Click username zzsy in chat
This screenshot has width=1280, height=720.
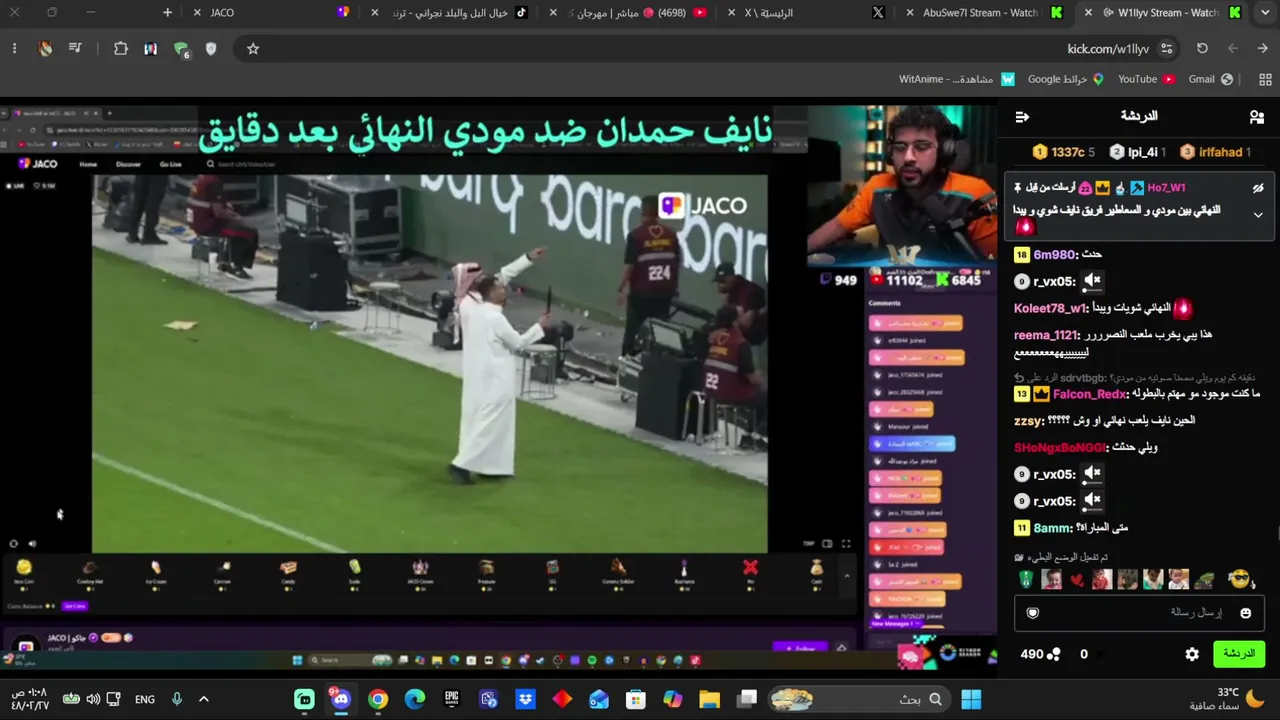click(x=1029, y=421)
